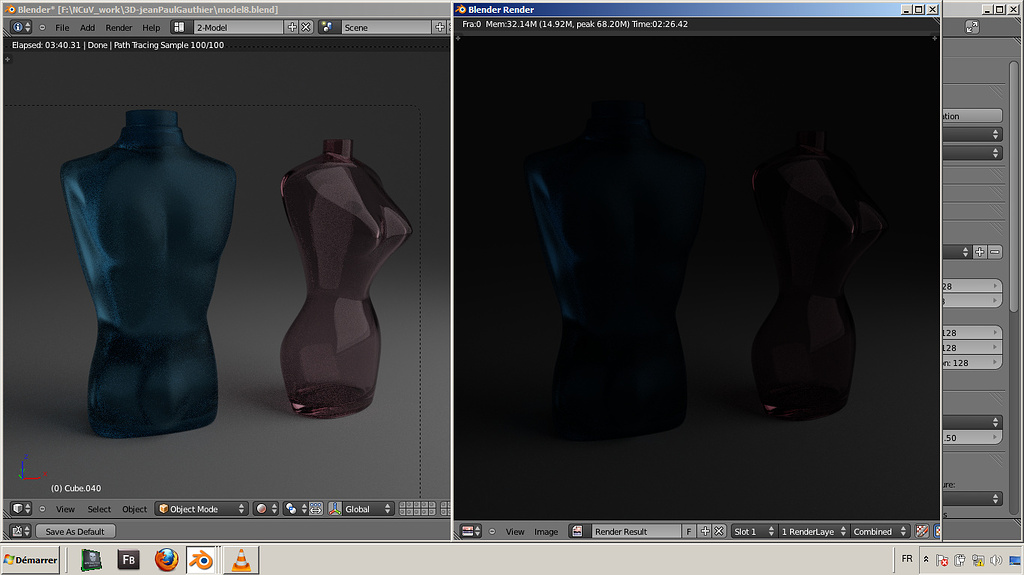Expand the Global orientation dropdown

[x=368, y=508]
